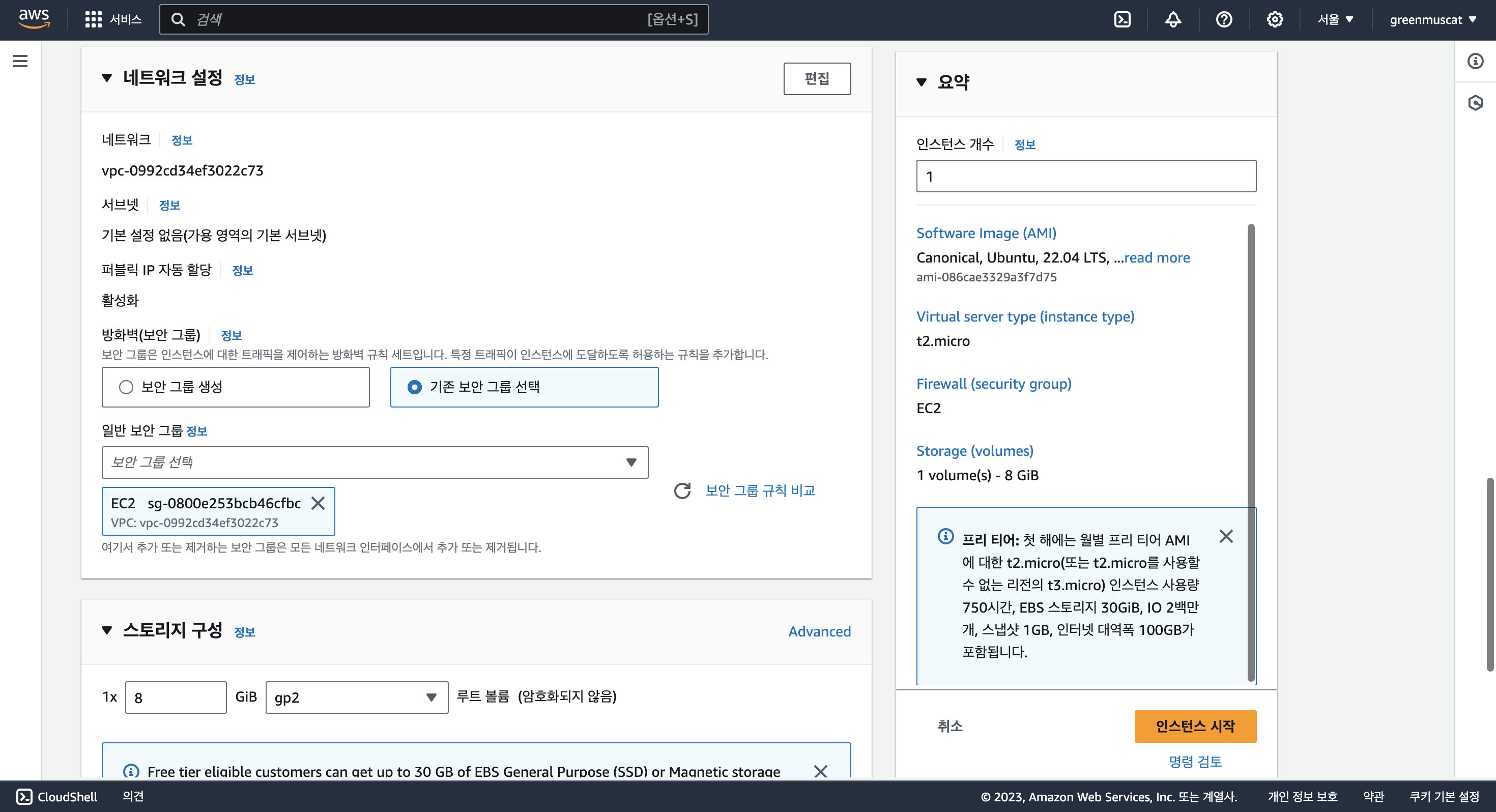Open the greenmuscat account menu

[x=1433, y=20]
